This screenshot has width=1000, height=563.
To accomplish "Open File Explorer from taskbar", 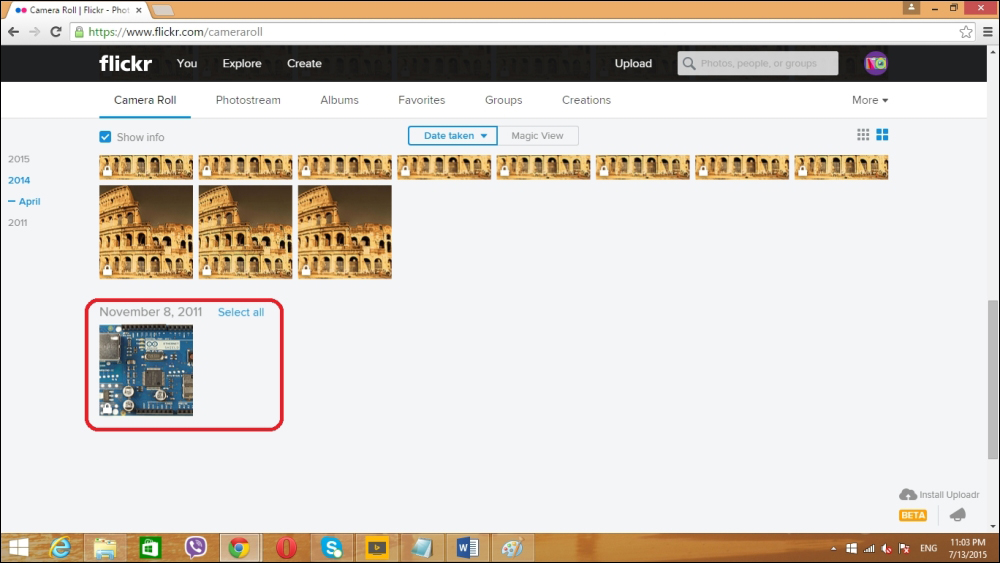I will coord(105,548).
